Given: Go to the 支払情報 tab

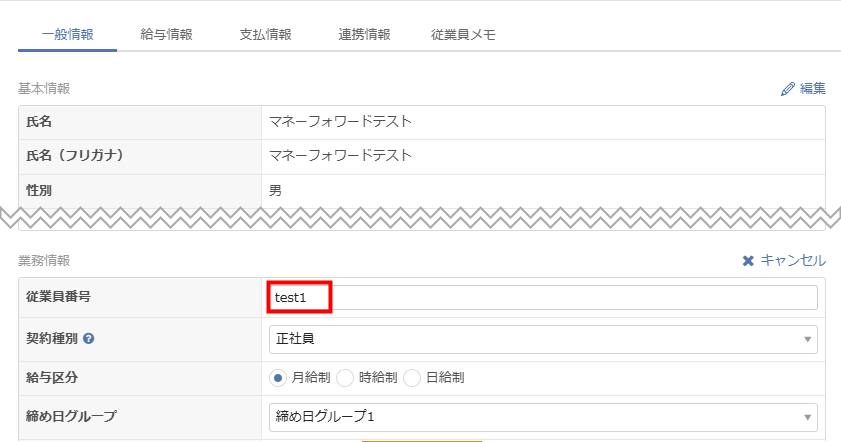Looking at the screenshot, I should click(x=265, y=35).
